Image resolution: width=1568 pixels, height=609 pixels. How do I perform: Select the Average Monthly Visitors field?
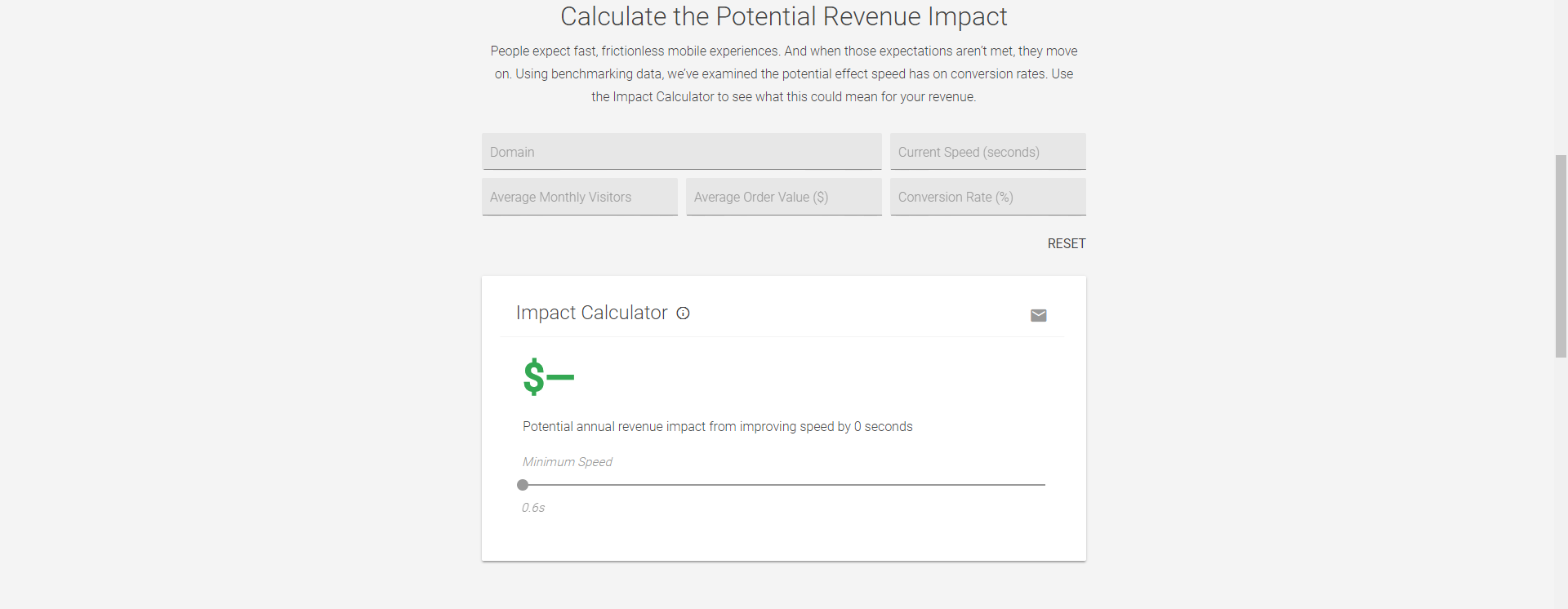point(579,197)
